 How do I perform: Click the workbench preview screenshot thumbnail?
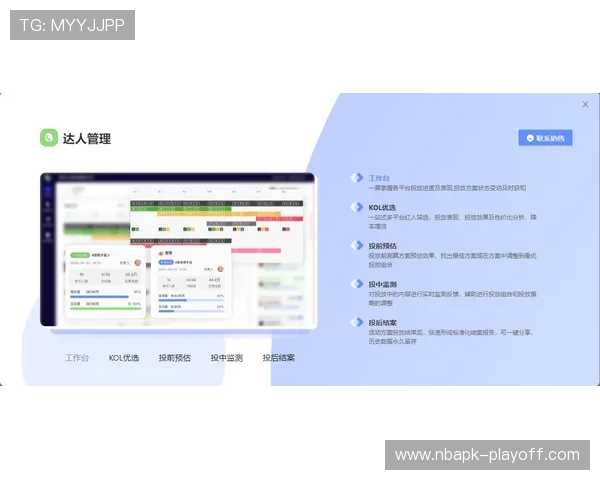click(x=178, y=251)
